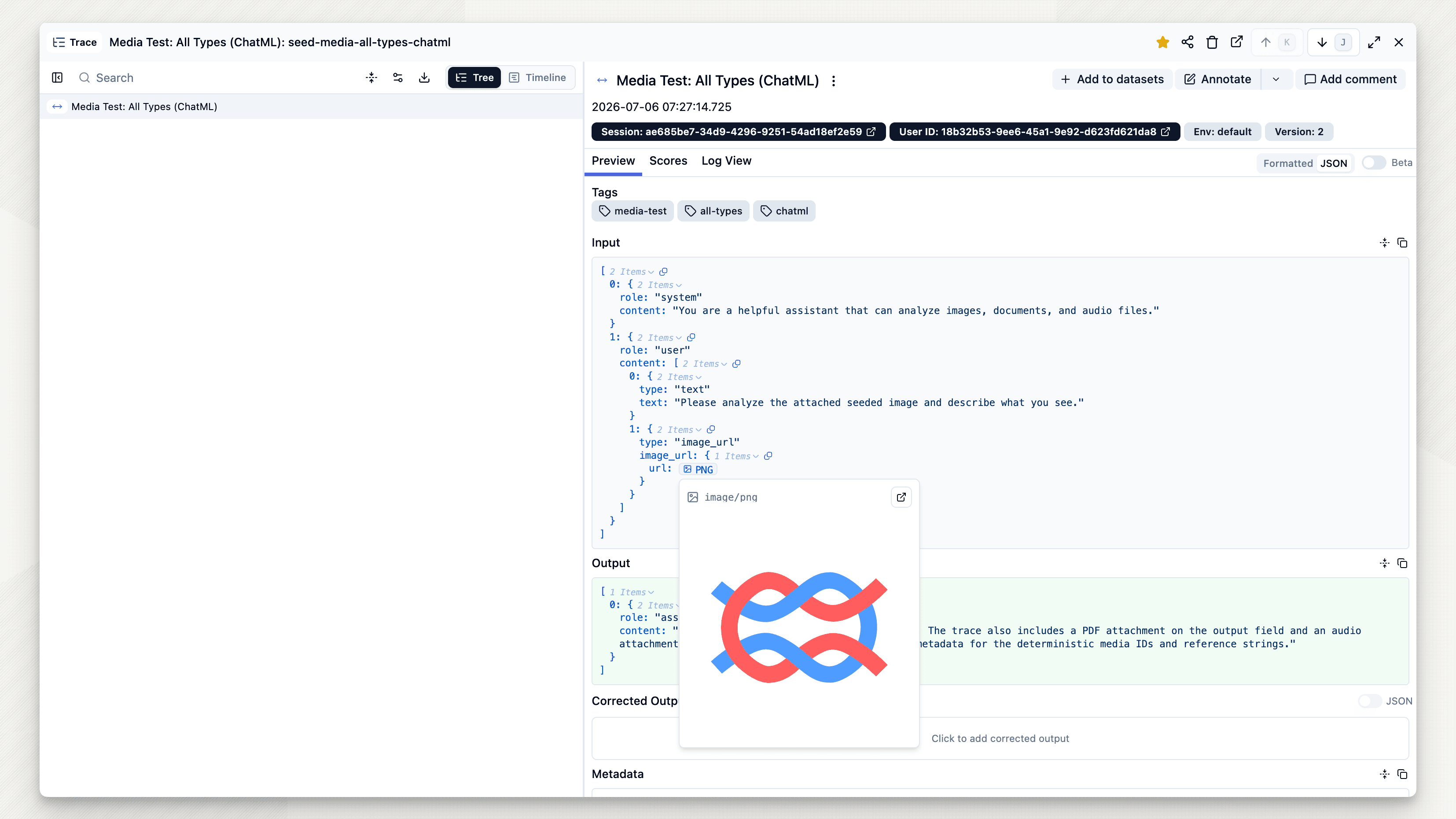Copy the Metadata content
The width and height of the screenshot is (1456, 819).
(1402, 775)
